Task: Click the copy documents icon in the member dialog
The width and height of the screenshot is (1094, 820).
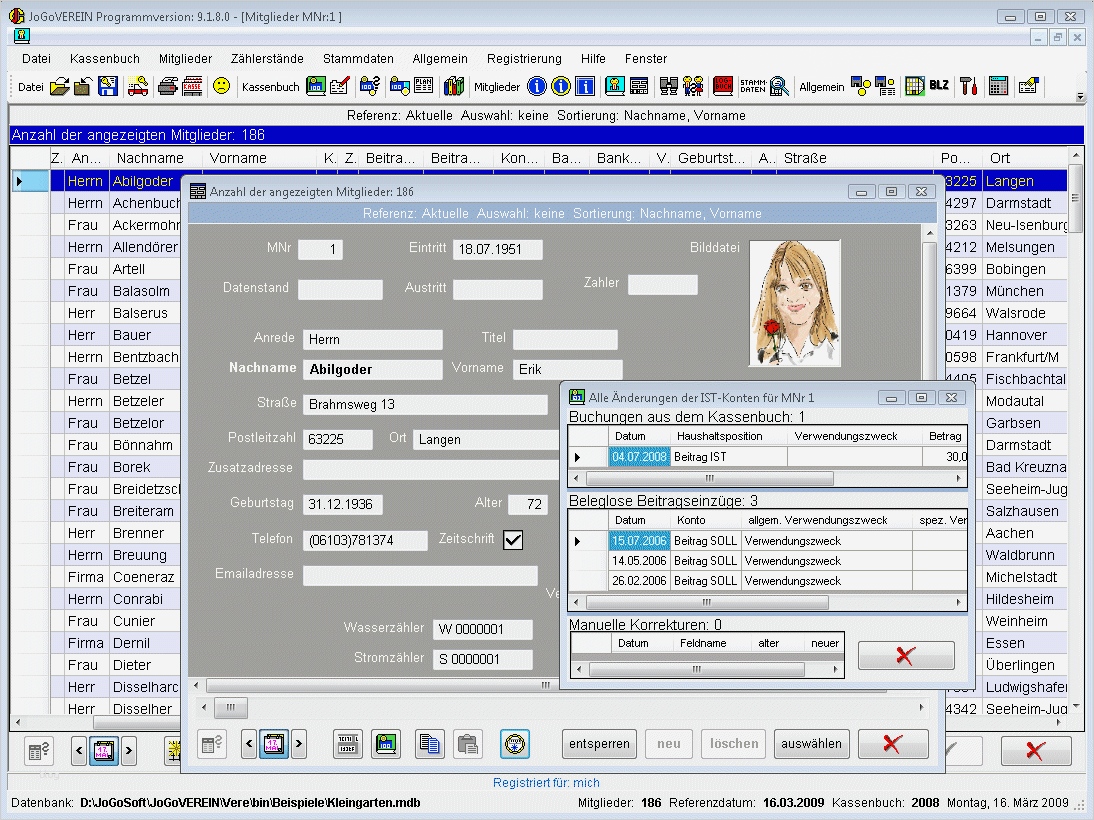Action: coord(430,744)
